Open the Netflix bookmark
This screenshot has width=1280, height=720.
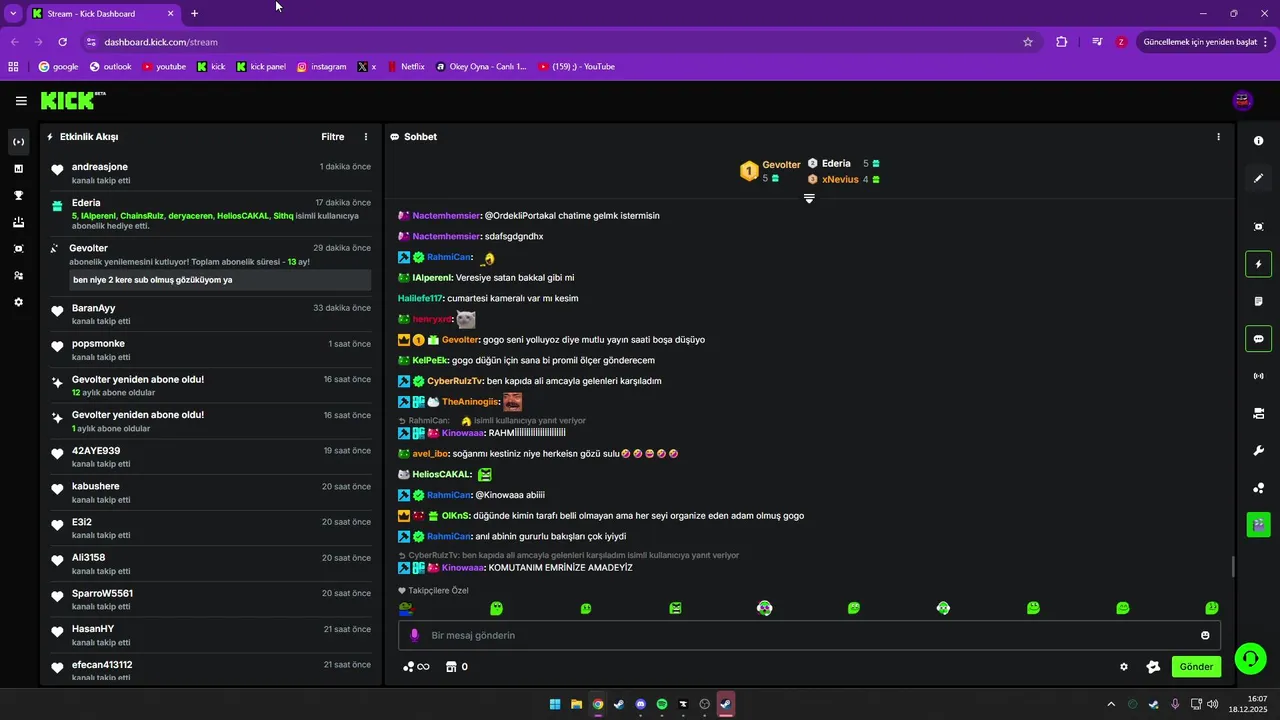pyautogui.click(x=405, y=67)
